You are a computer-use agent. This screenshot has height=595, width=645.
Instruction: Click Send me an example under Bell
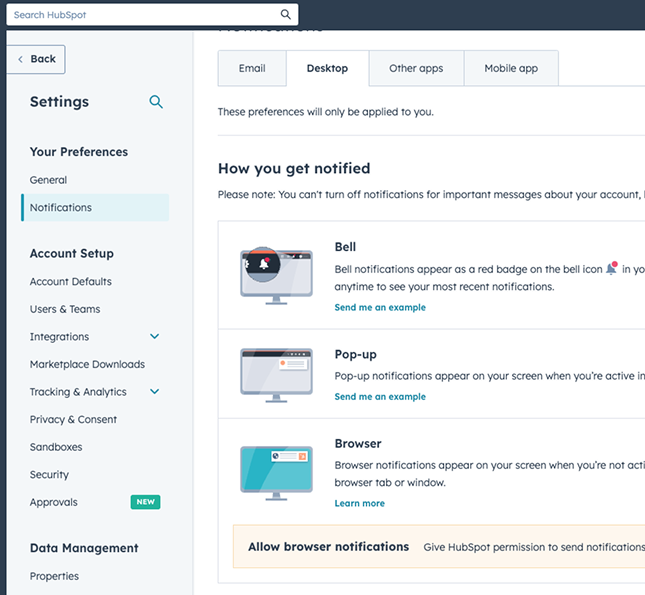click(x=380, y=307)
